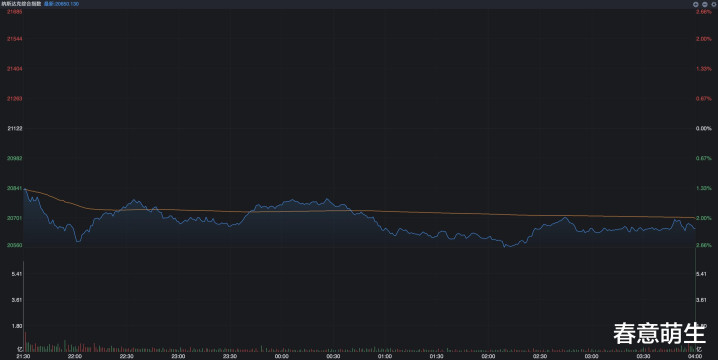Click the green 1.33% percentage label
The height and width of the screenshot is (360, 718).
(704, 188)
